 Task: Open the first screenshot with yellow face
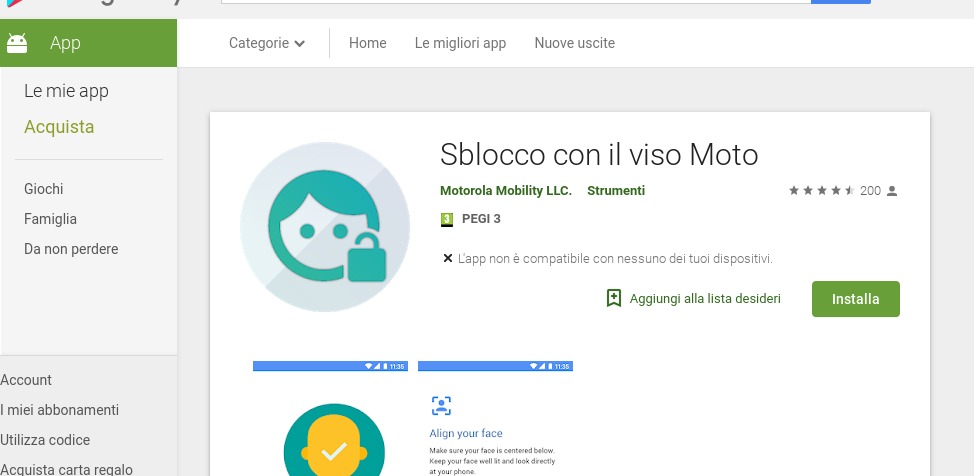[x=330, y=418]
